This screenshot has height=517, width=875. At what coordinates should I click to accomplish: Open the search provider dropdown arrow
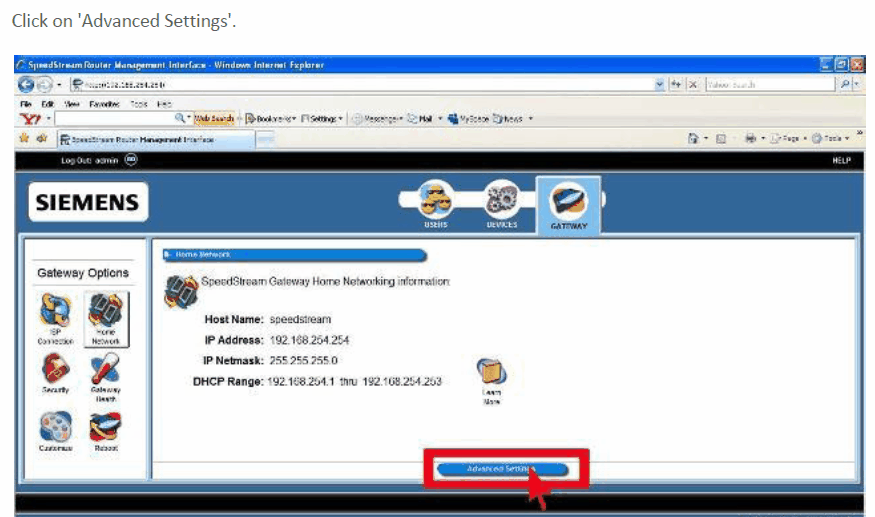856,84
